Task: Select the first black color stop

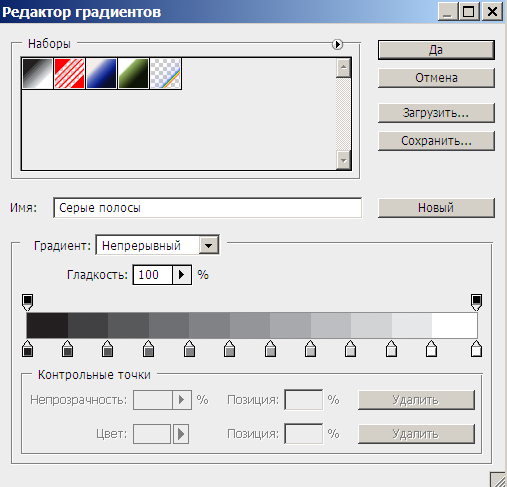Action: coord(27,349)
